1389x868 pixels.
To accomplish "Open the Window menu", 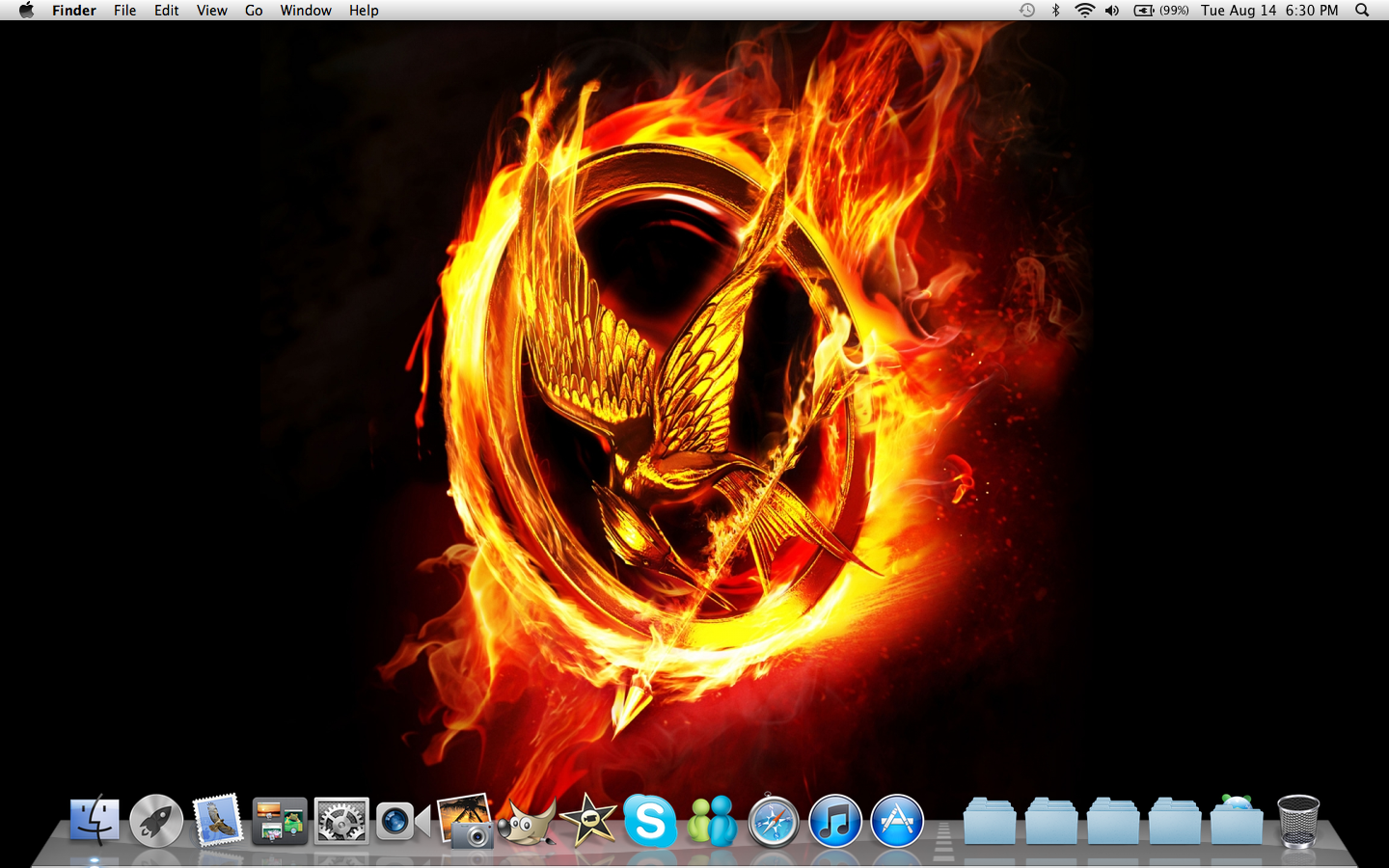I will 306,11.
